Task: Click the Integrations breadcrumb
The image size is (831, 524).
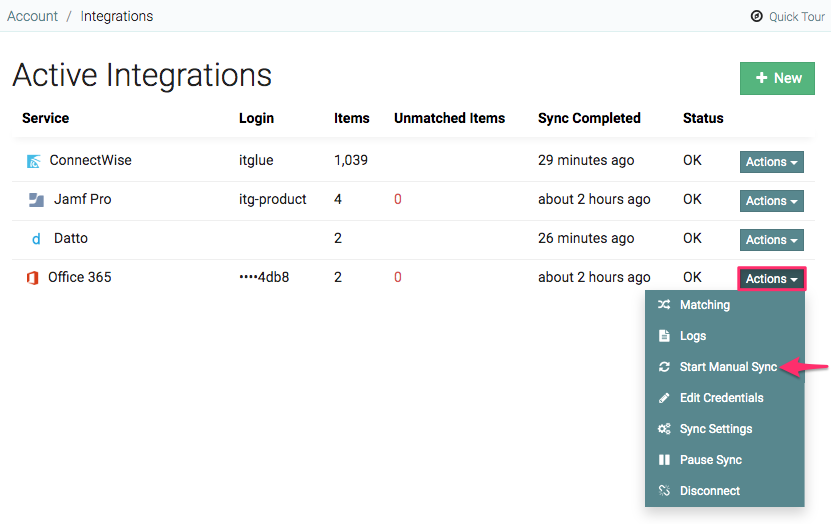Action: pyautogui.click(x=117, y=16)
